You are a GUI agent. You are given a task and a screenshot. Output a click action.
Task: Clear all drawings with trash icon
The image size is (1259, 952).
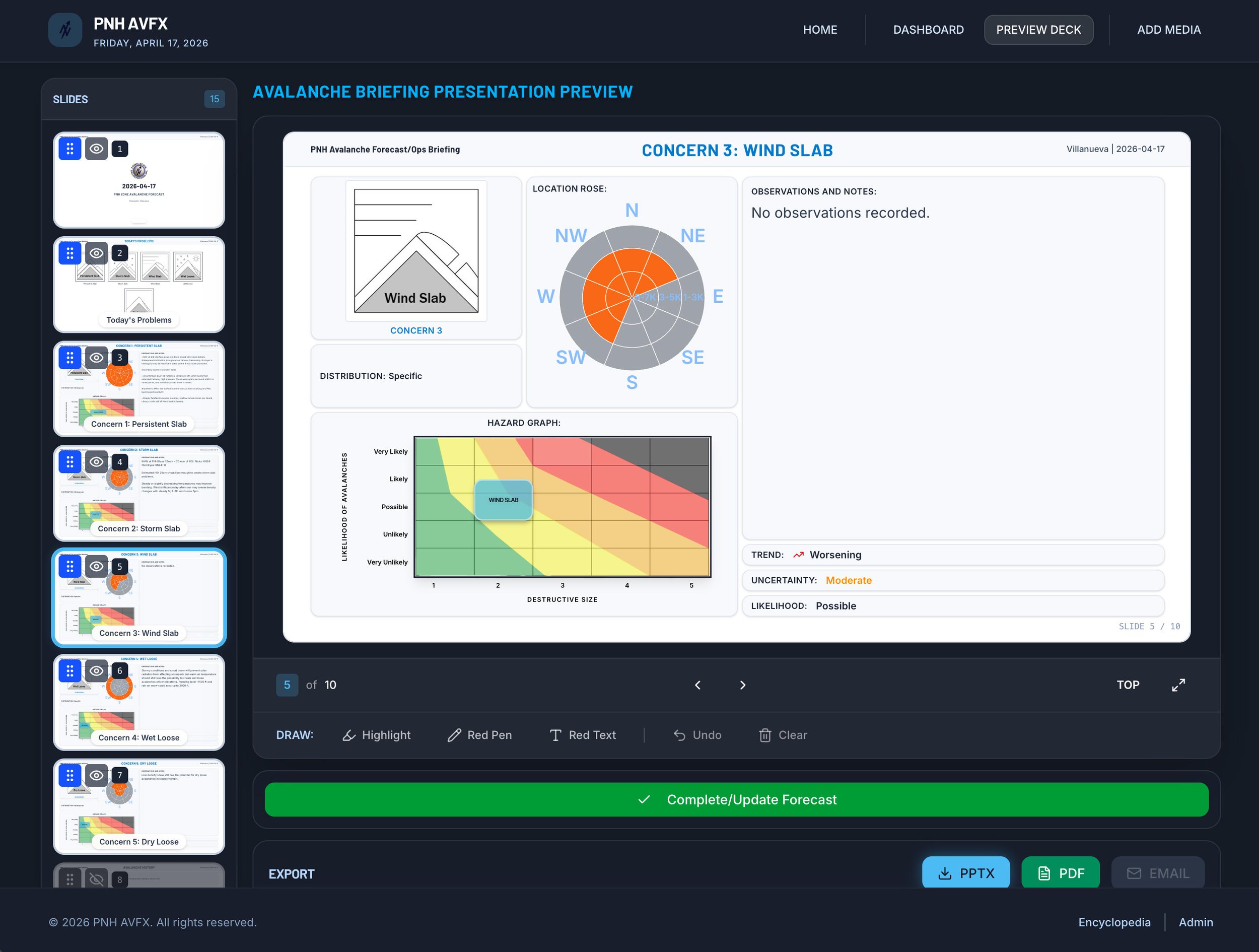[x=783, y=735]
